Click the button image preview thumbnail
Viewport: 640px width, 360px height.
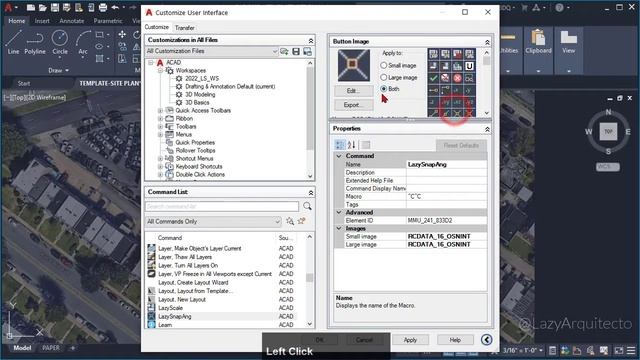tap(353, 65)
